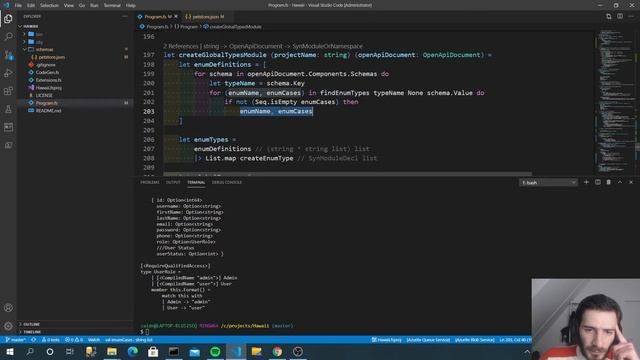The width and height of the screenshot is (640, 360).
Task: Click the open changes icon in editor toolbar
Action: (609, 16)
